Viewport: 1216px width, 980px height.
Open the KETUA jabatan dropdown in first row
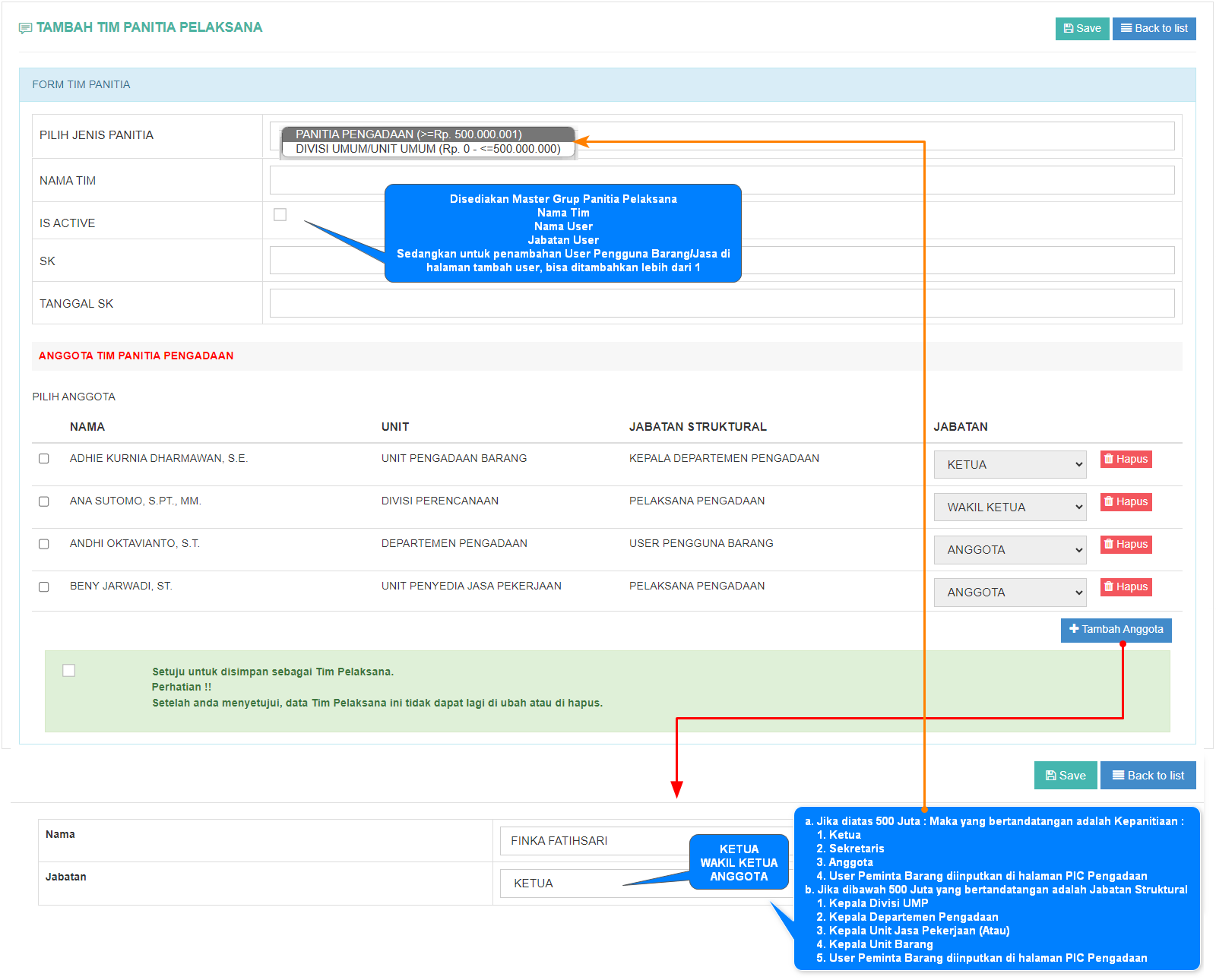1009,465
